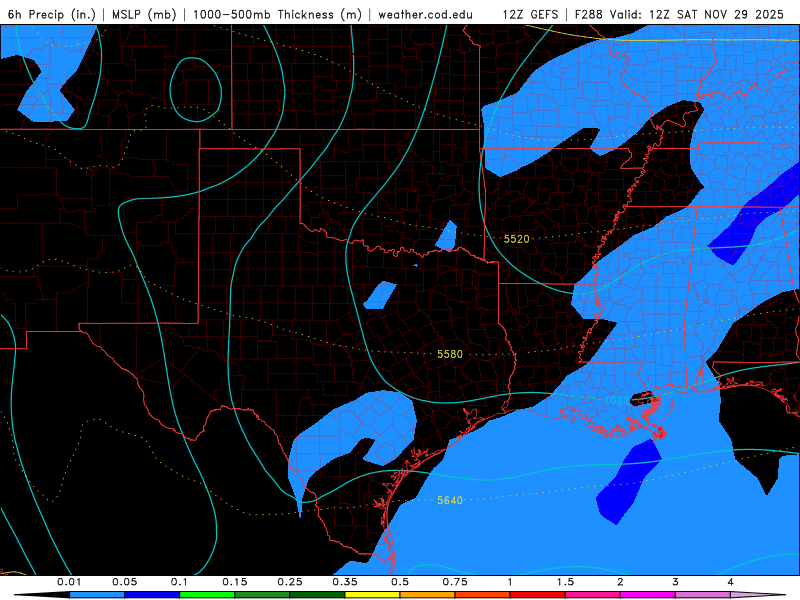This screenshot has width=800, height=600.
Task: Click the '12Z GEFS' model run text
Action: point(530,14)
